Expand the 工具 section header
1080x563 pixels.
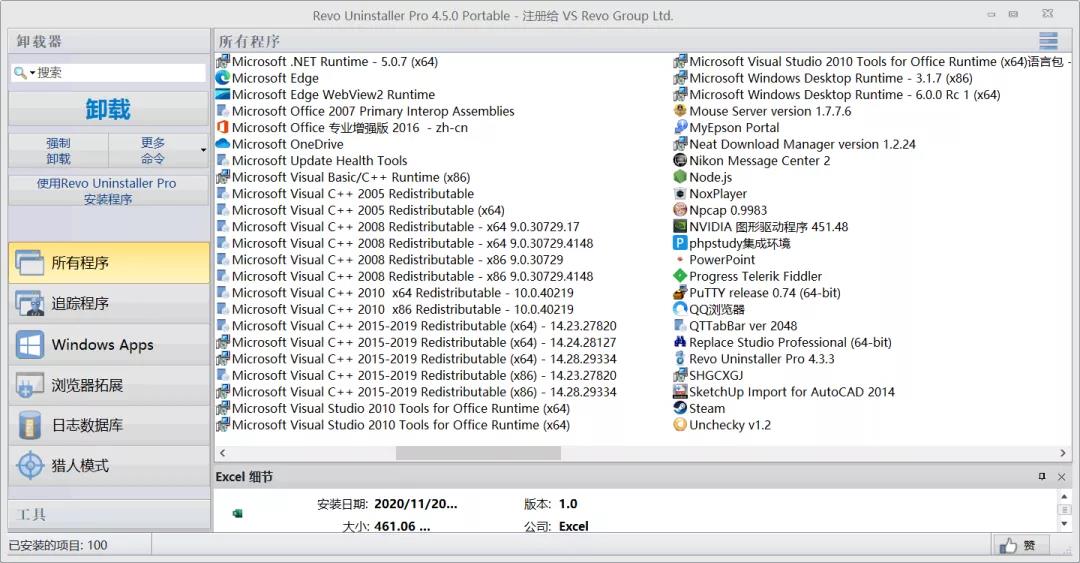(x=109, y=515)
